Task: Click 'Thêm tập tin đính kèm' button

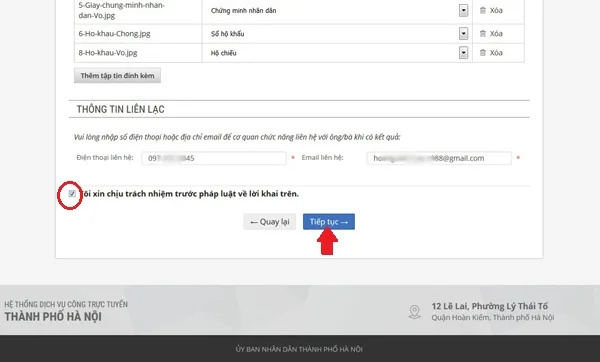Action: [x=117, y=75]
